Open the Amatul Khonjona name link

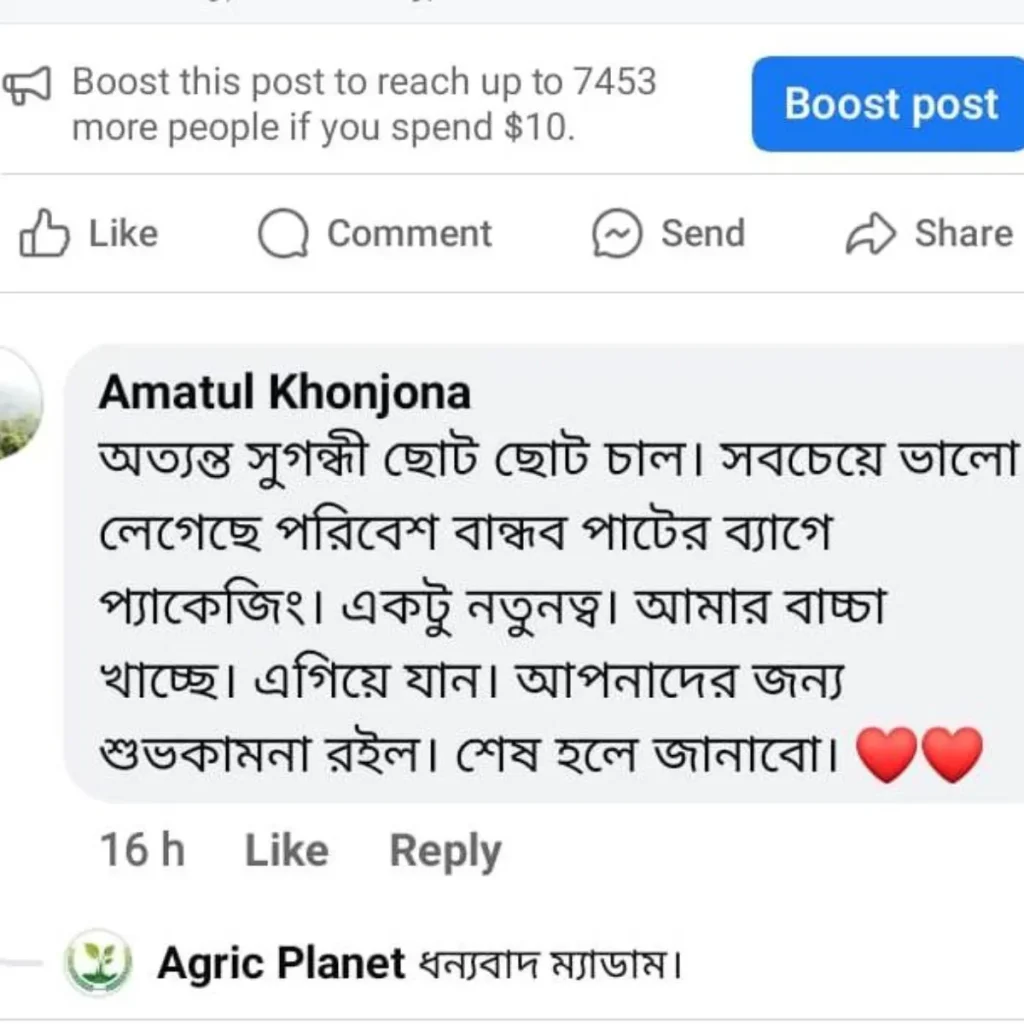click(x=284, y=393)
